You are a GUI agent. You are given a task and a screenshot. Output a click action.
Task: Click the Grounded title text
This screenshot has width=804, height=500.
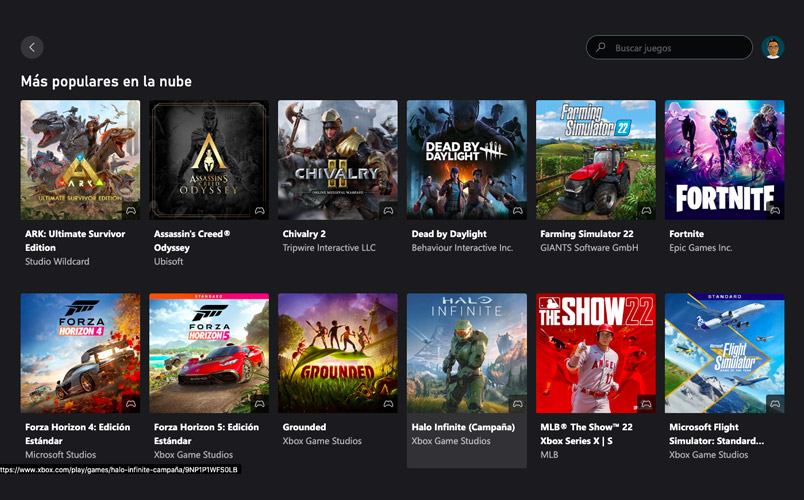click(304, 427)
